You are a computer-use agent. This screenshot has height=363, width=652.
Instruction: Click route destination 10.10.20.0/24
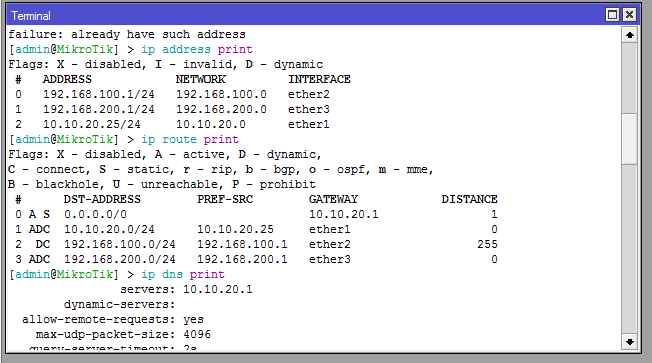(109, 229)
